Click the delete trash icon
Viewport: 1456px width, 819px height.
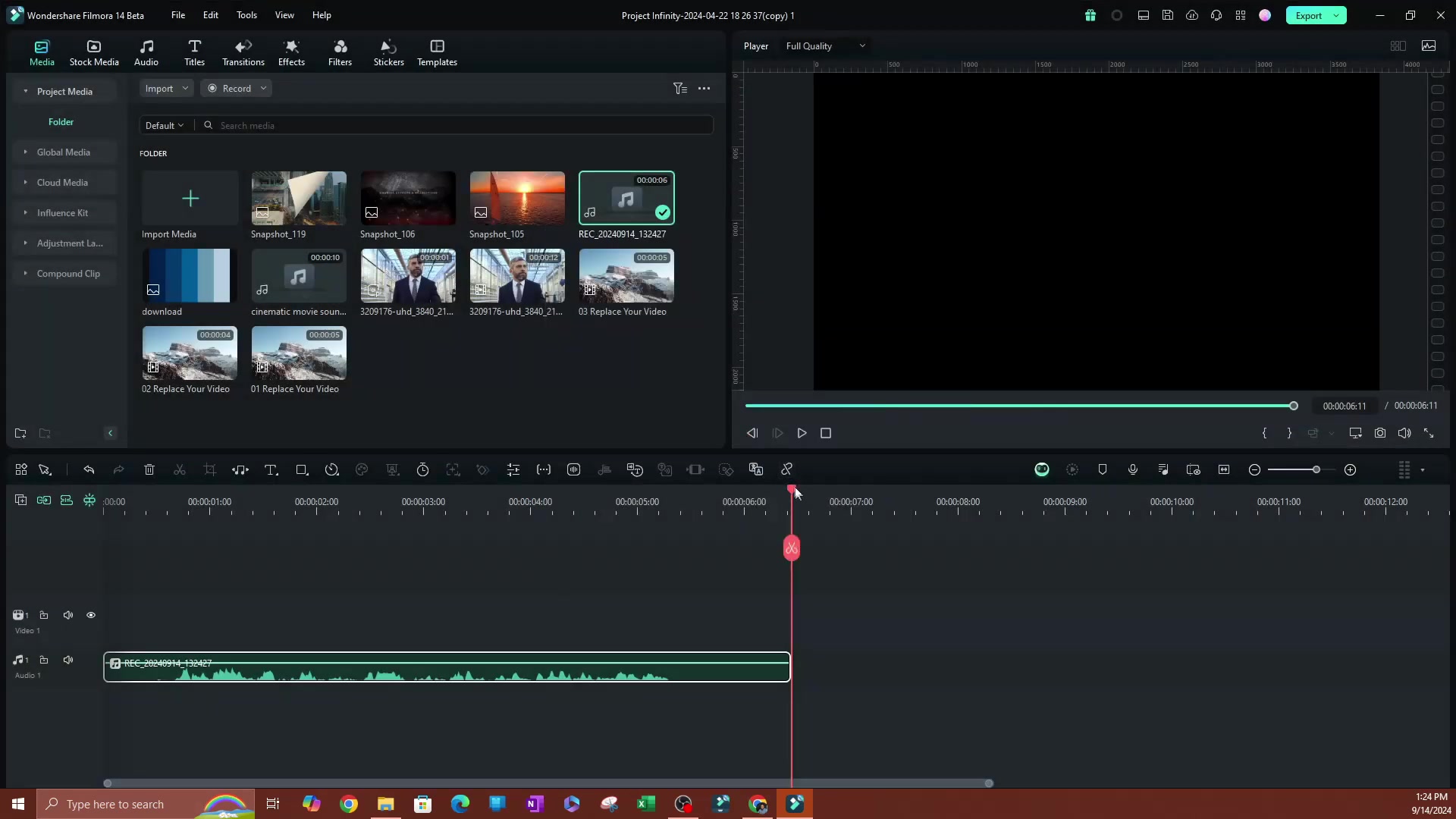tap(149, 470)
